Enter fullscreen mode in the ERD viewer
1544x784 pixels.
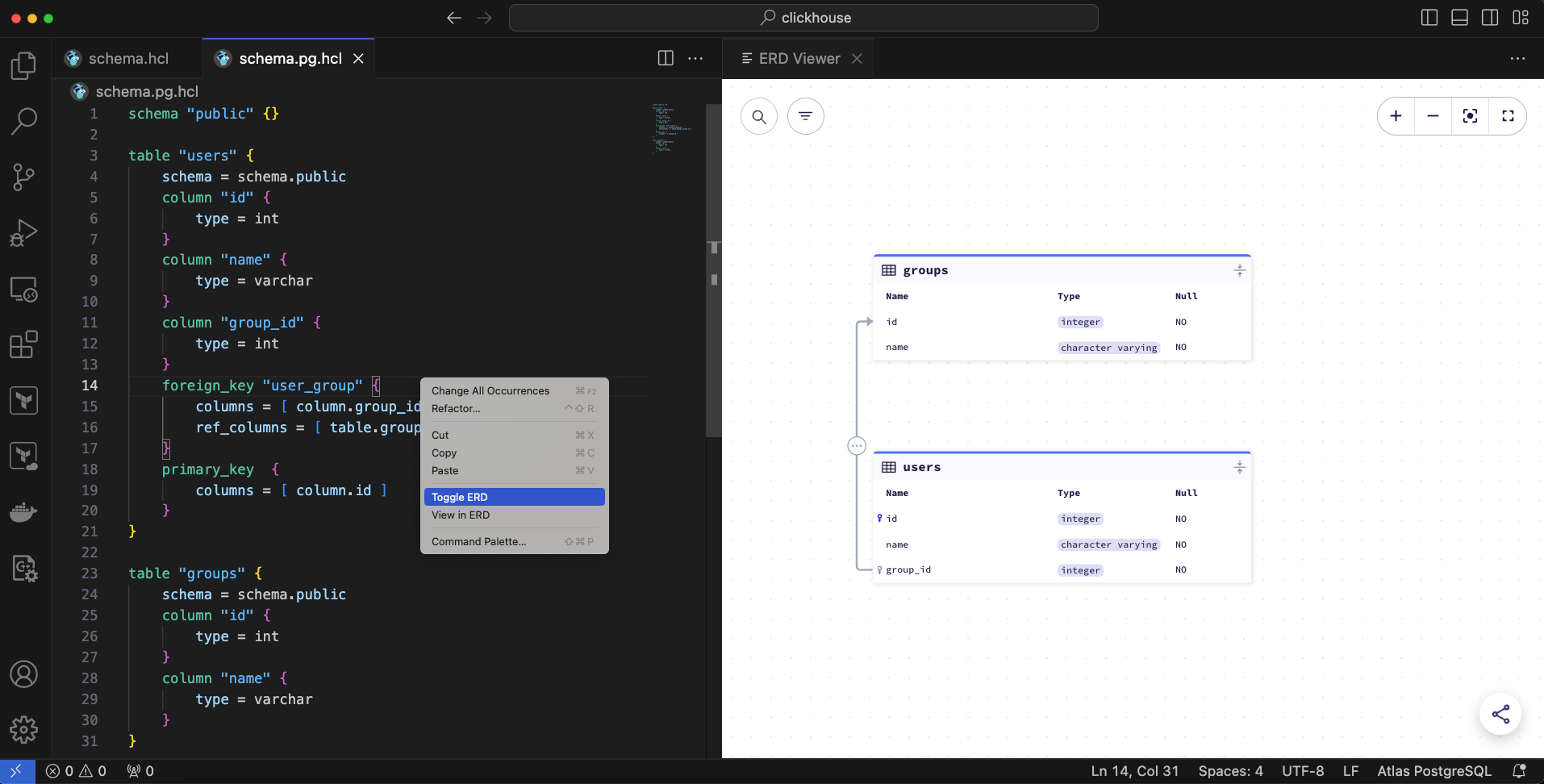click(x=1508, y=116)
